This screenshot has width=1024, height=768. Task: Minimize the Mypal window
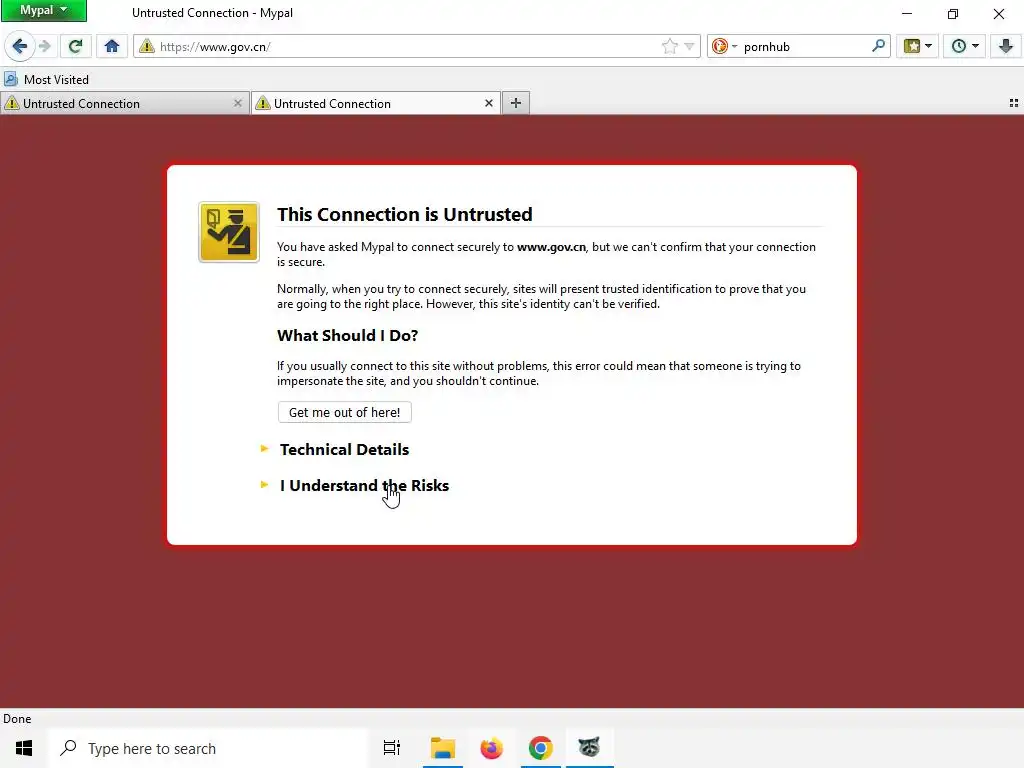(x=907, y=13)
